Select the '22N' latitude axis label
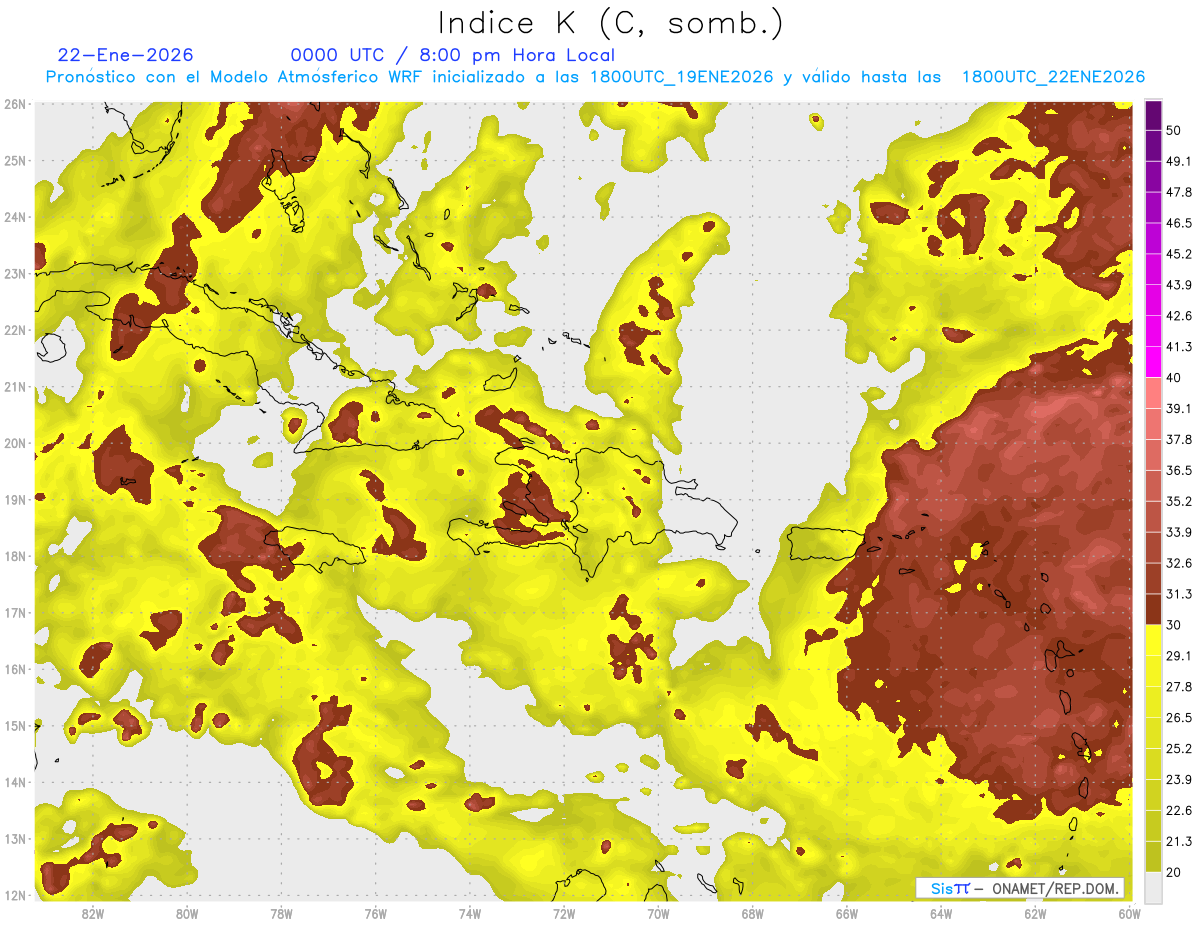This screenshot has width=1200, height=927. click(x=15, y=330)
